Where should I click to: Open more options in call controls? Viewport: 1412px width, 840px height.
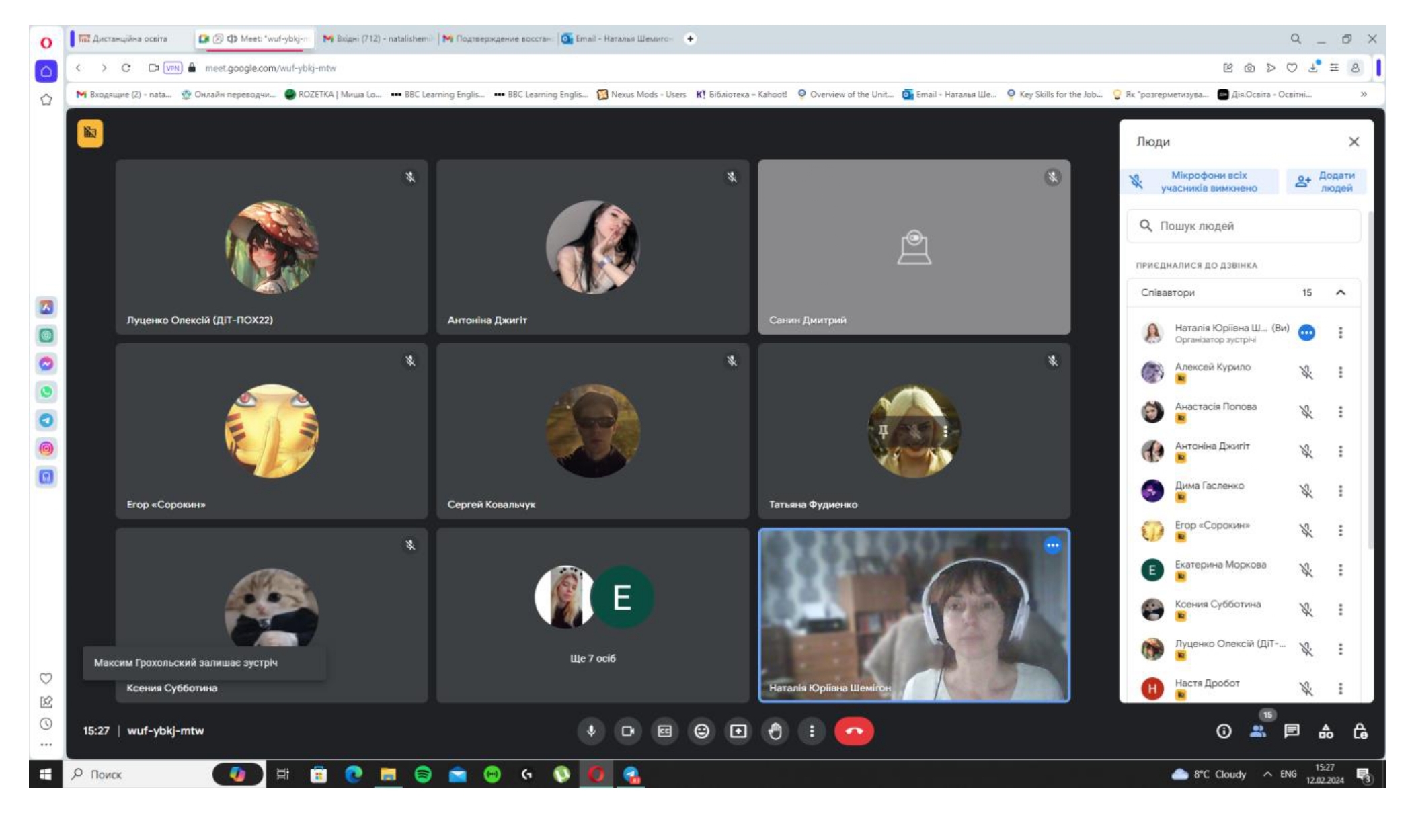coord(812,731)
